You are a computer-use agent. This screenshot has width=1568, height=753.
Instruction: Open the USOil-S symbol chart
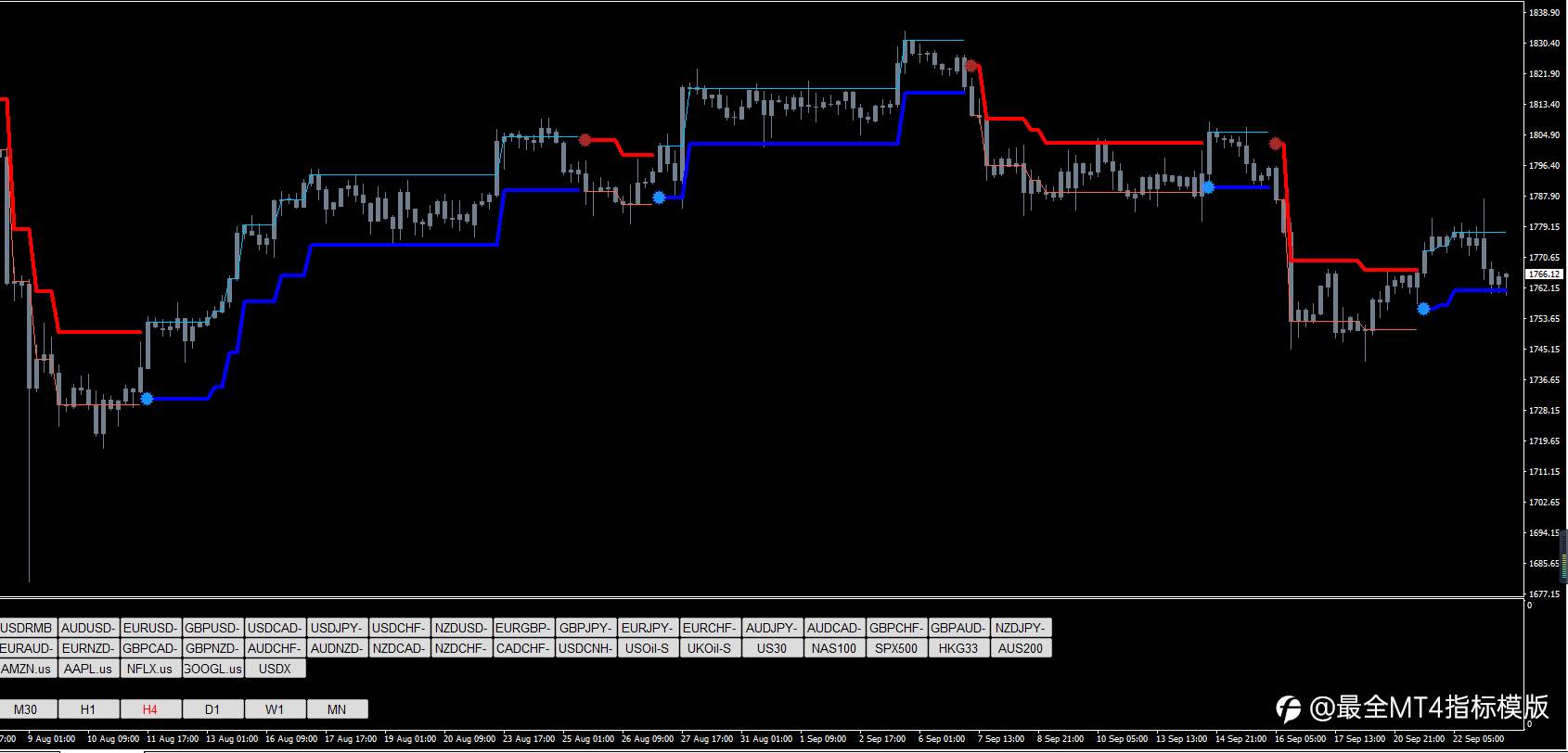(x=648, y=648)
